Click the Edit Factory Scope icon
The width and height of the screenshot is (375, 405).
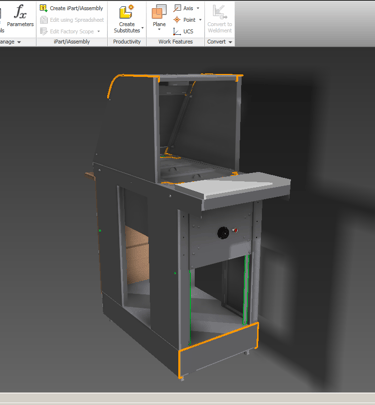pos(43,31)
